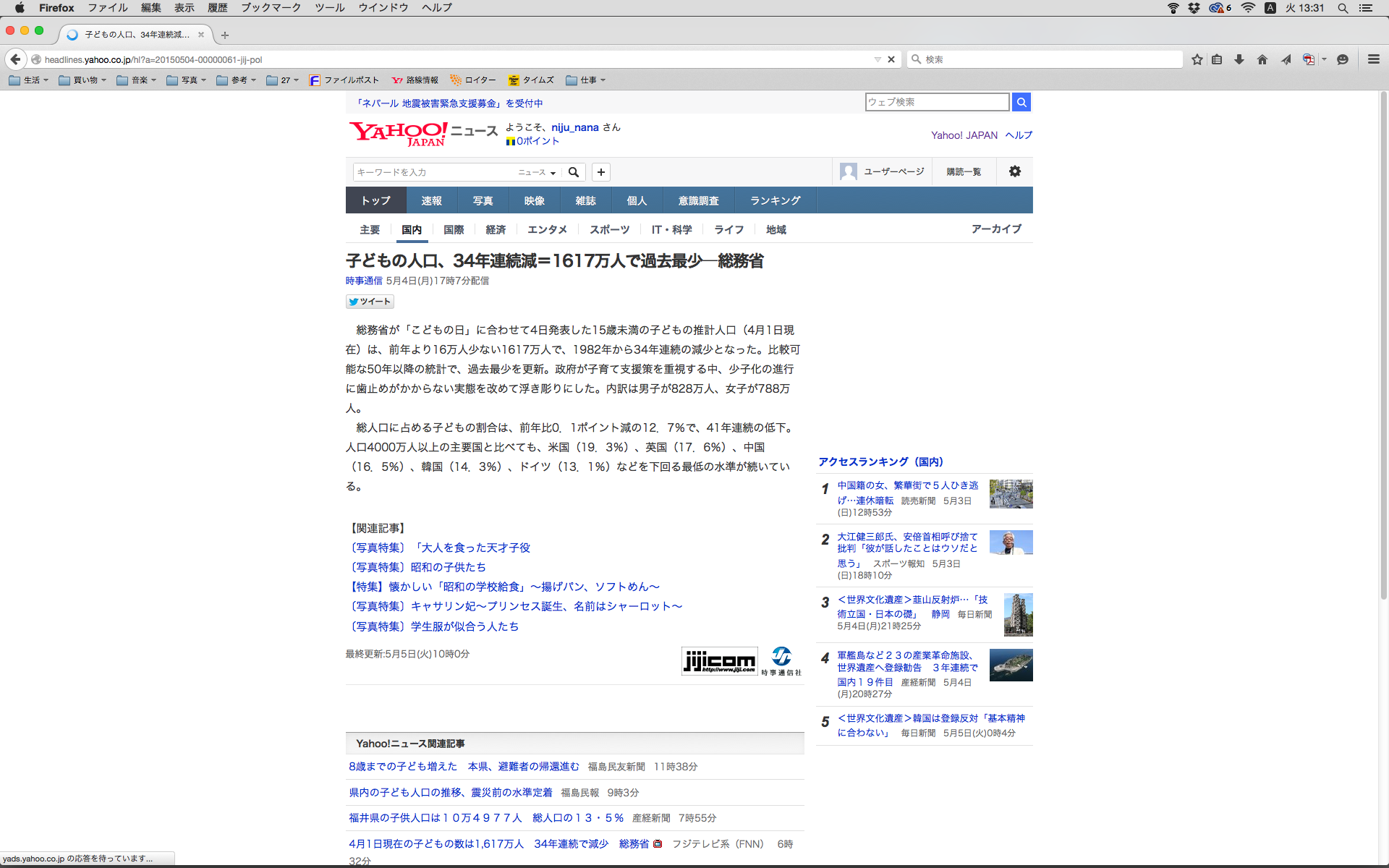Image resolution: width=1389 pixels, height=868 pixels.
Task: Click the plus button beside keyword search
Action: pyautogui.click(x=600, y=172)
